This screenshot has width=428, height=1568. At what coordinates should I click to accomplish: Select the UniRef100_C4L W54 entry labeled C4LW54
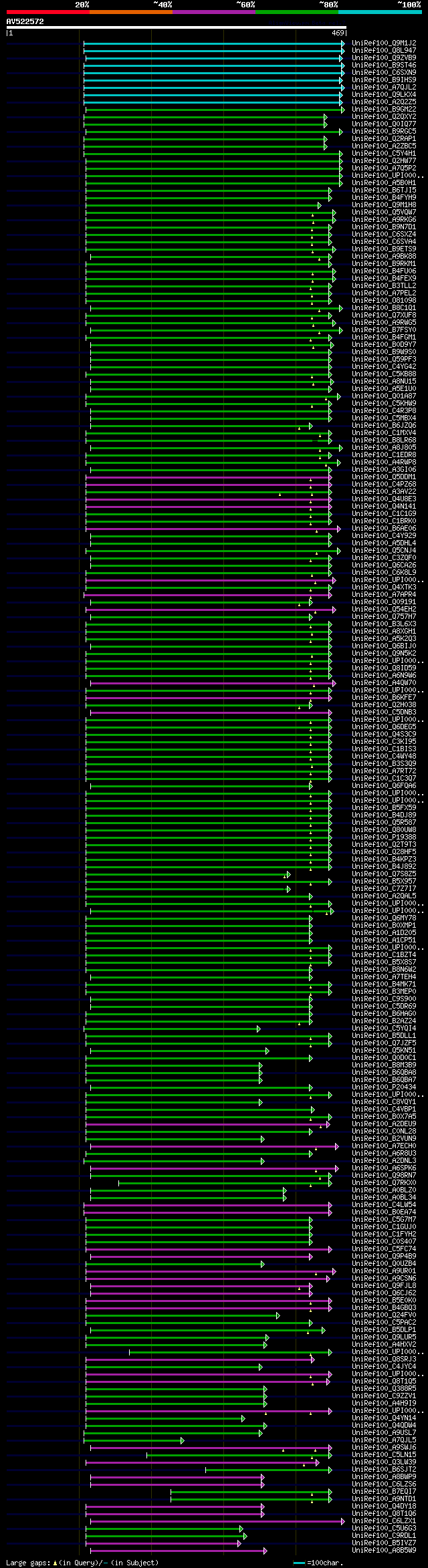[x=384, y=1204]
